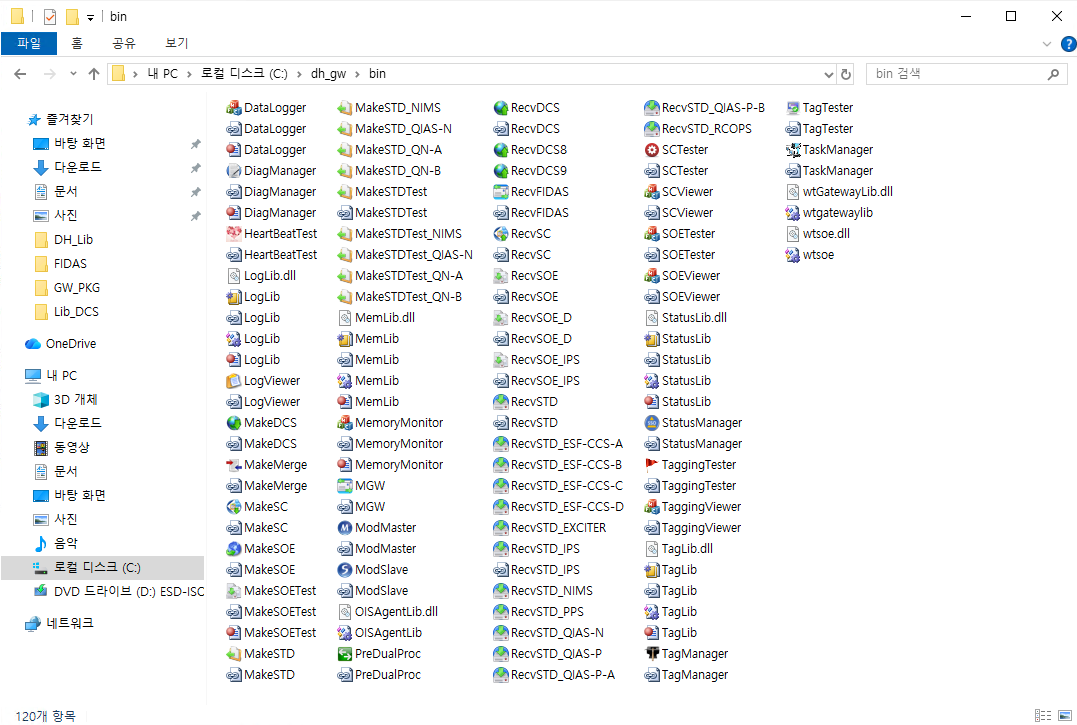The width and height of the screenshot is (1077, 725).
Task: Switch to details view in status bar
Action: coord(1042,715)
